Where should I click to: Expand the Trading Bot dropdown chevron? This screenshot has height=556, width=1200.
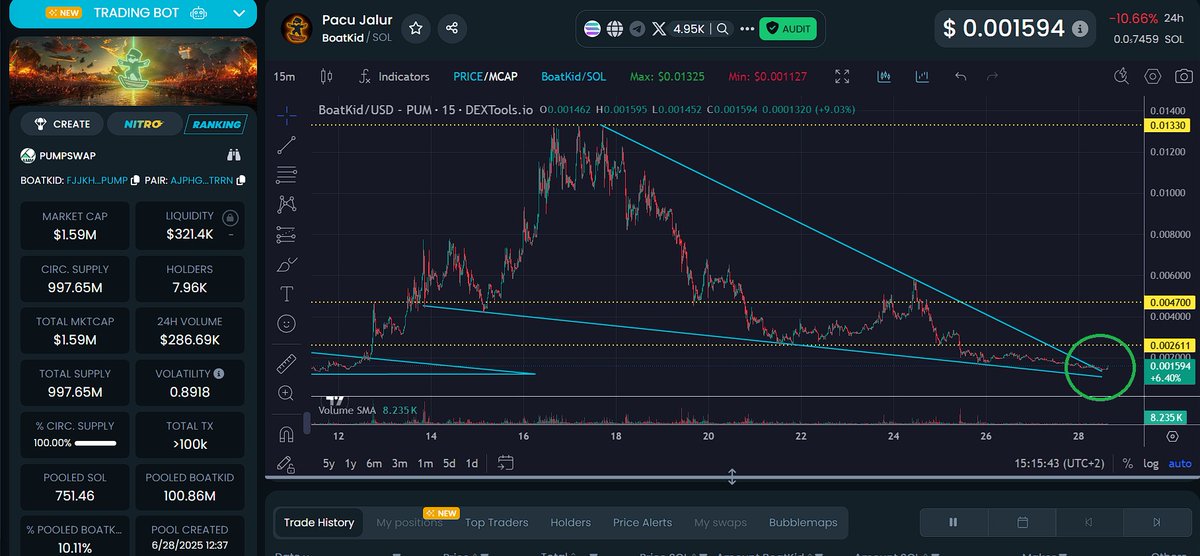point(237,13)
